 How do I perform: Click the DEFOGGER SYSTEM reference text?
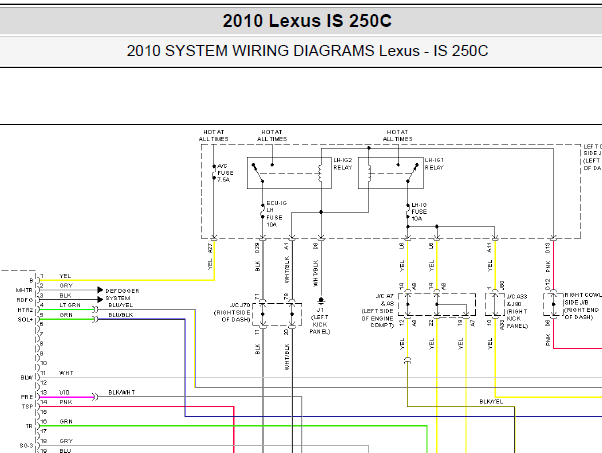(122, 294)
